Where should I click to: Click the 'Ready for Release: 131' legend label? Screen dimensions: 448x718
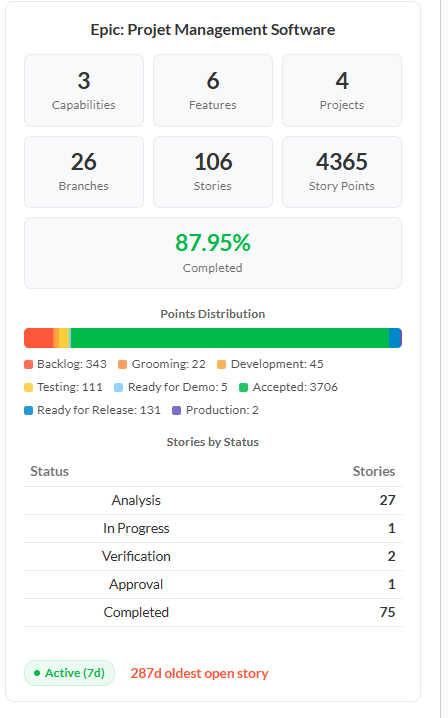click(x=99, y=410)
